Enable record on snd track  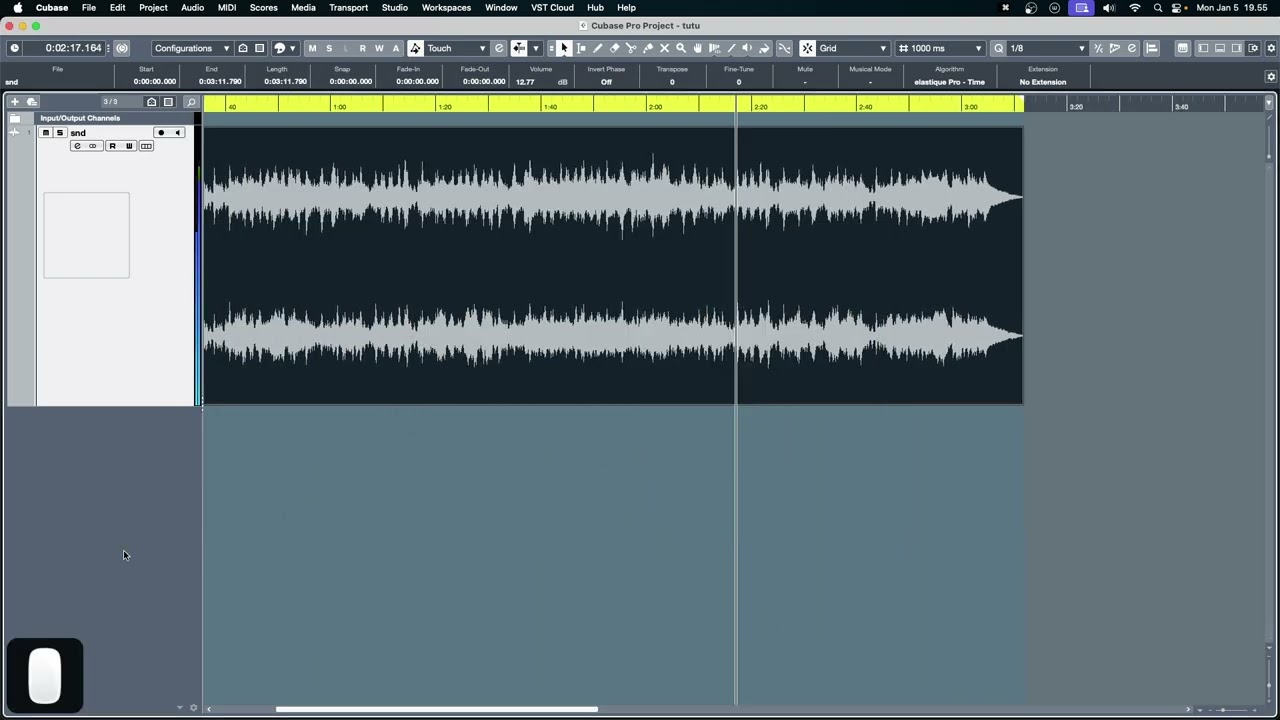[160, 133]
